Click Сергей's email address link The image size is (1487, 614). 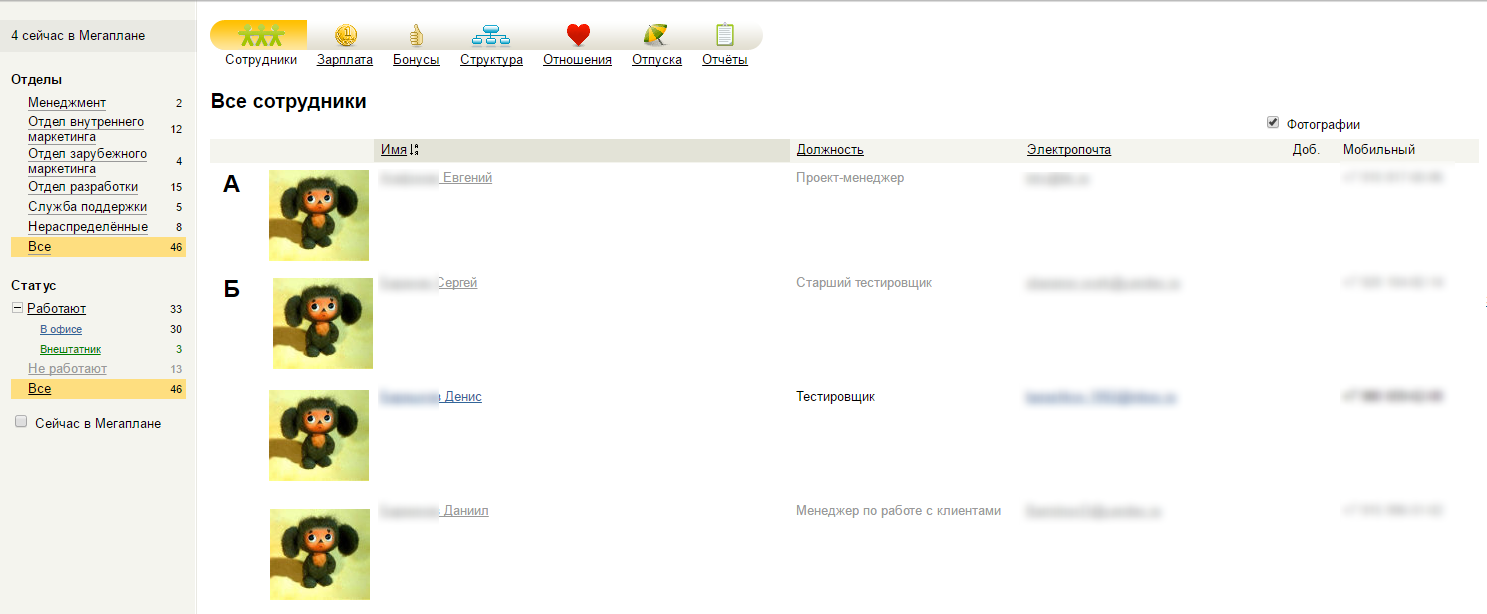pyautogui.click(x=1102, y=283)
